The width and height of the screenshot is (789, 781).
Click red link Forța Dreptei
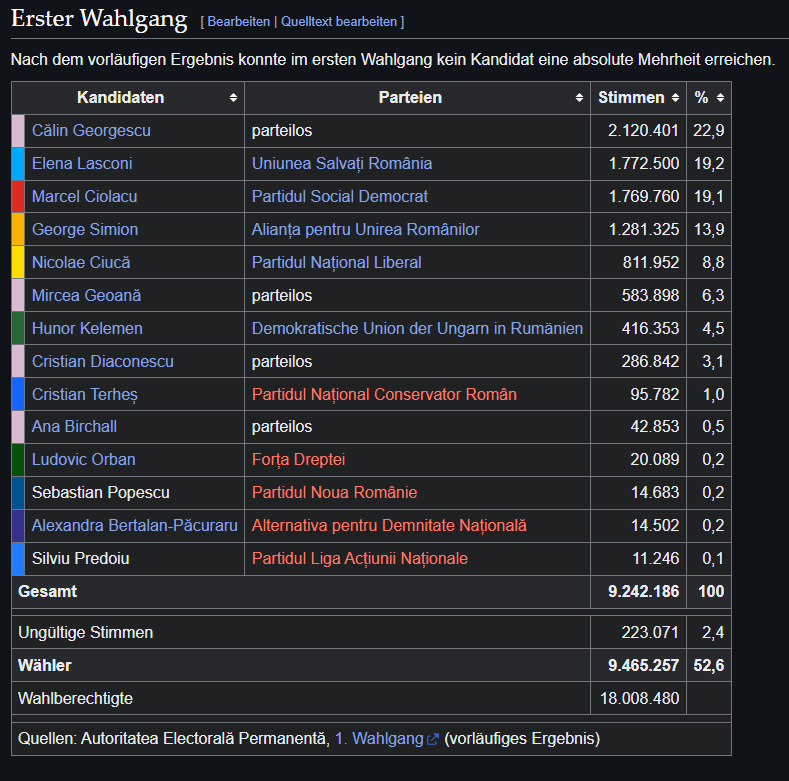pyautogui.click(x=298, y=459)
